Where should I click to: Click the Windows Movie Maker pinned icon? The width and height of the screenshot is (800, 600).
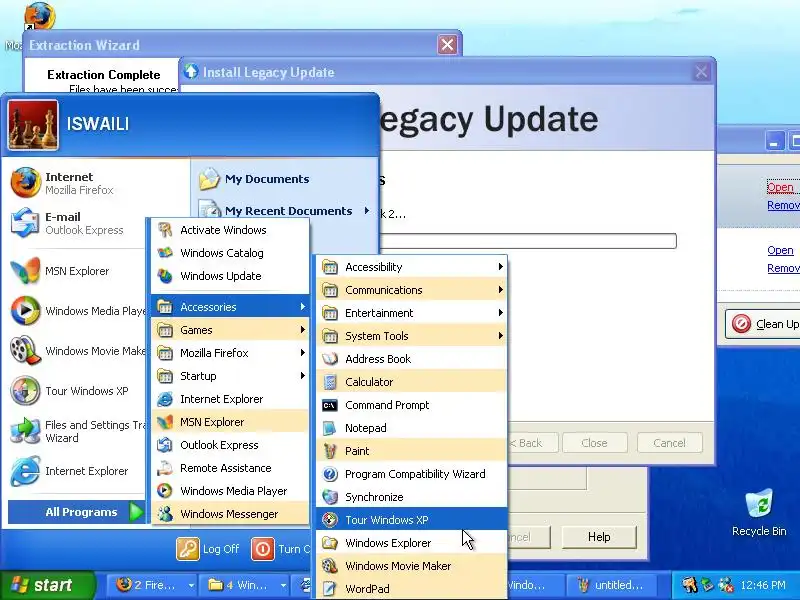[x=26, y=351]
